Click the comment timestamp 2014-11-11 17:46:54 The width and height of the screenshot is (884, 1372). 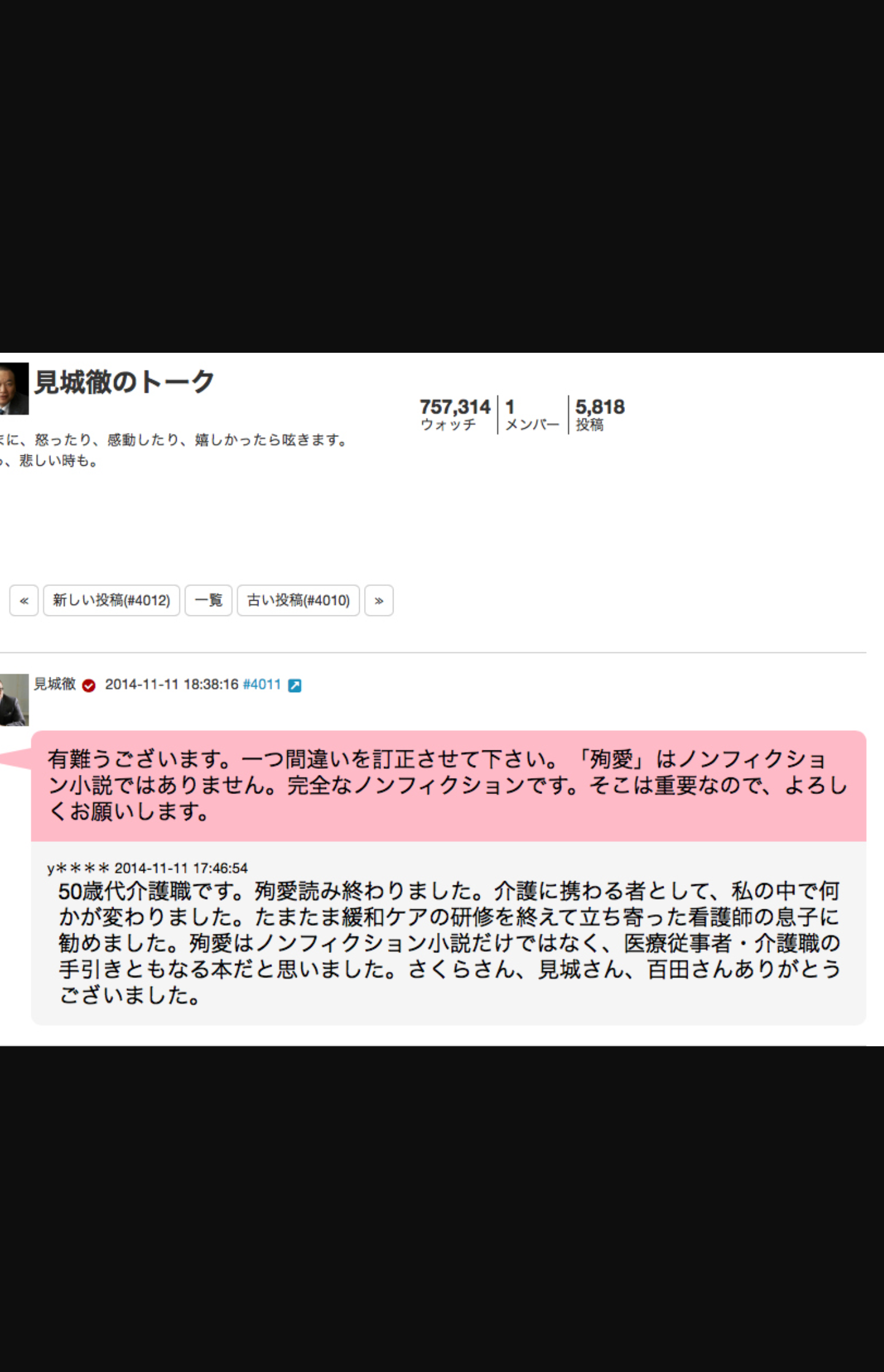(181, 868)
